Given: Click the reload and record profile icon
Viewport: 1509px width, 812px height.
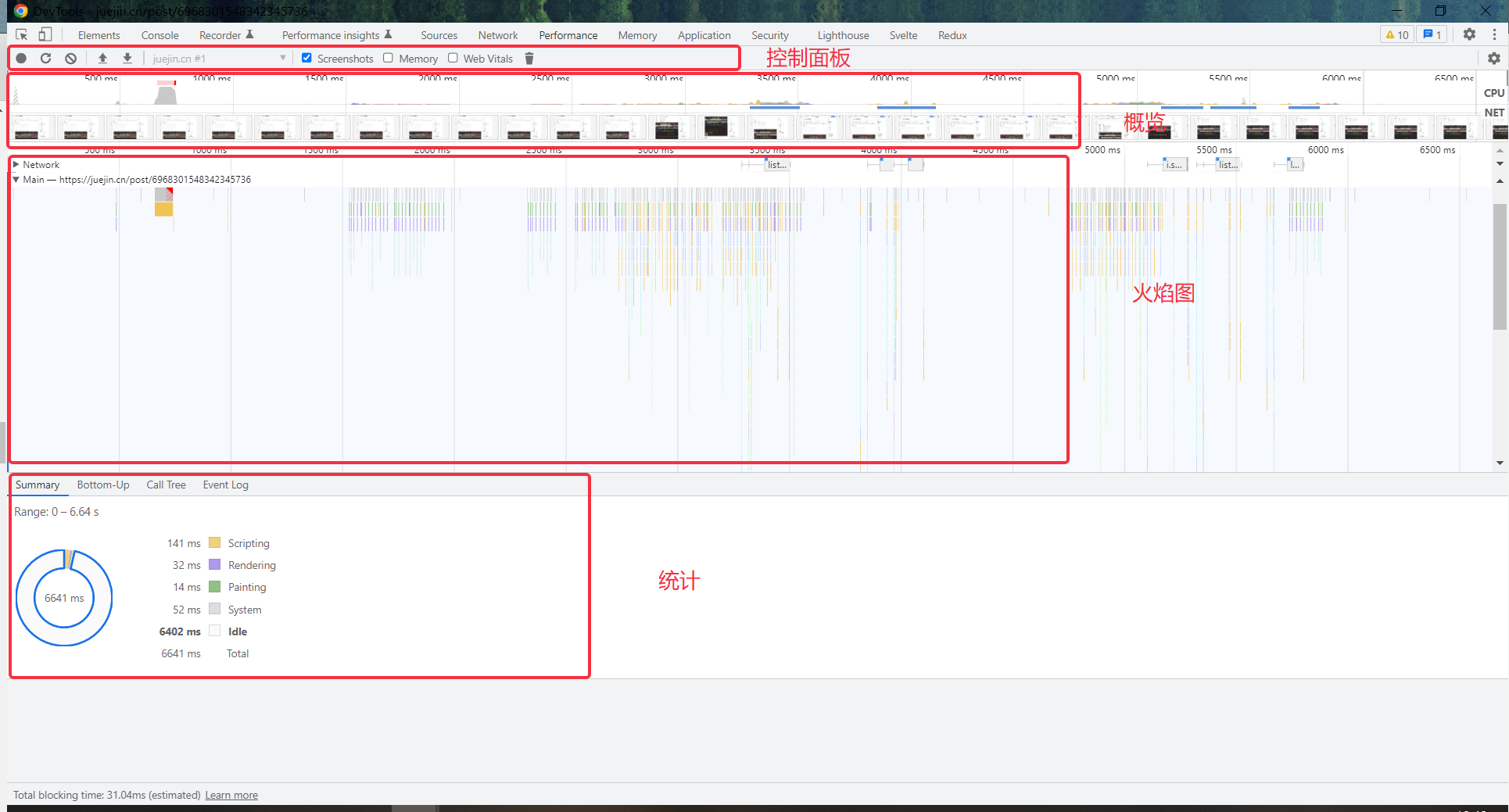Looking at the screenshot, I should tap(46, 59).
